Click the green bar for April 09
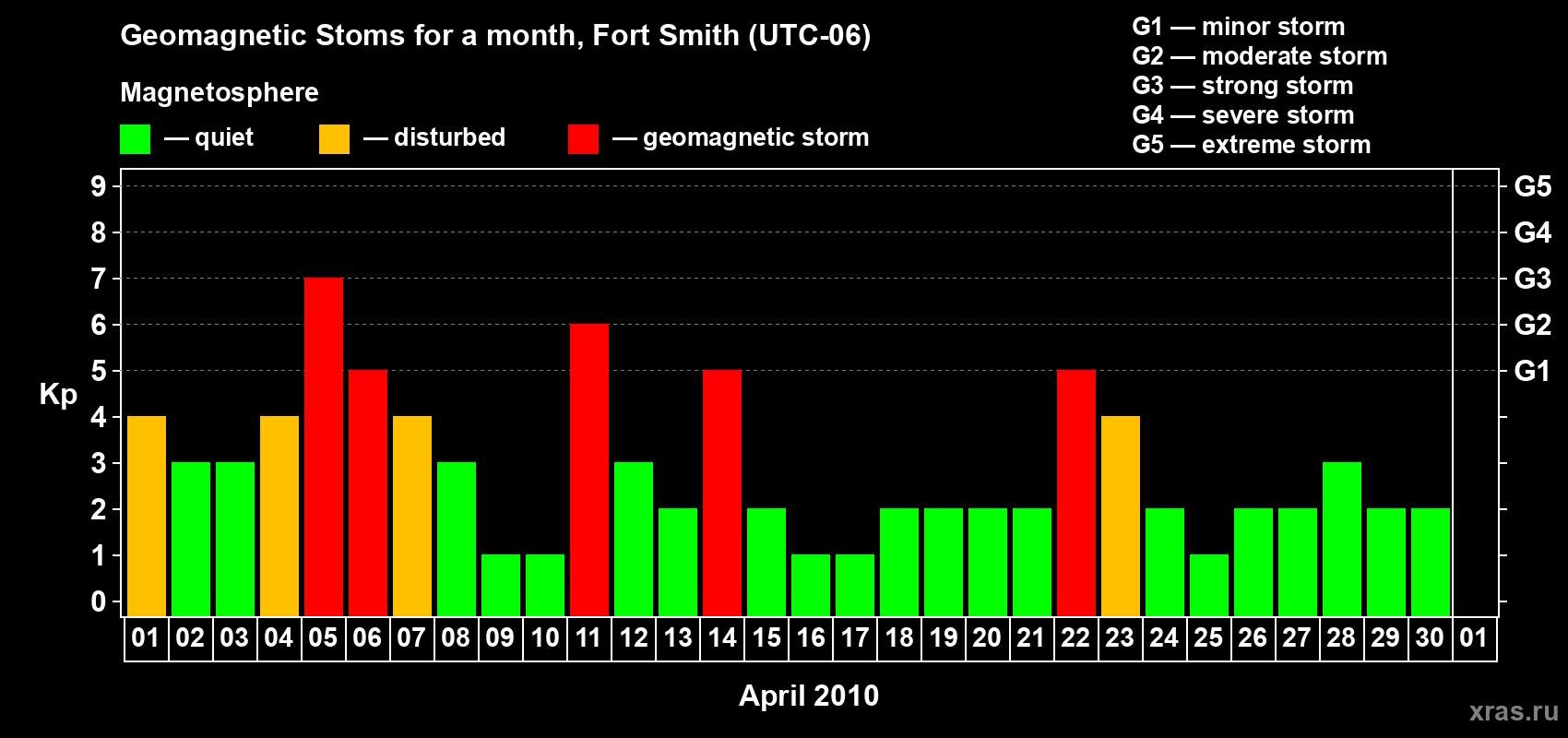The width and height of the screenshot is (1568, 738). [x=501, y=586]
